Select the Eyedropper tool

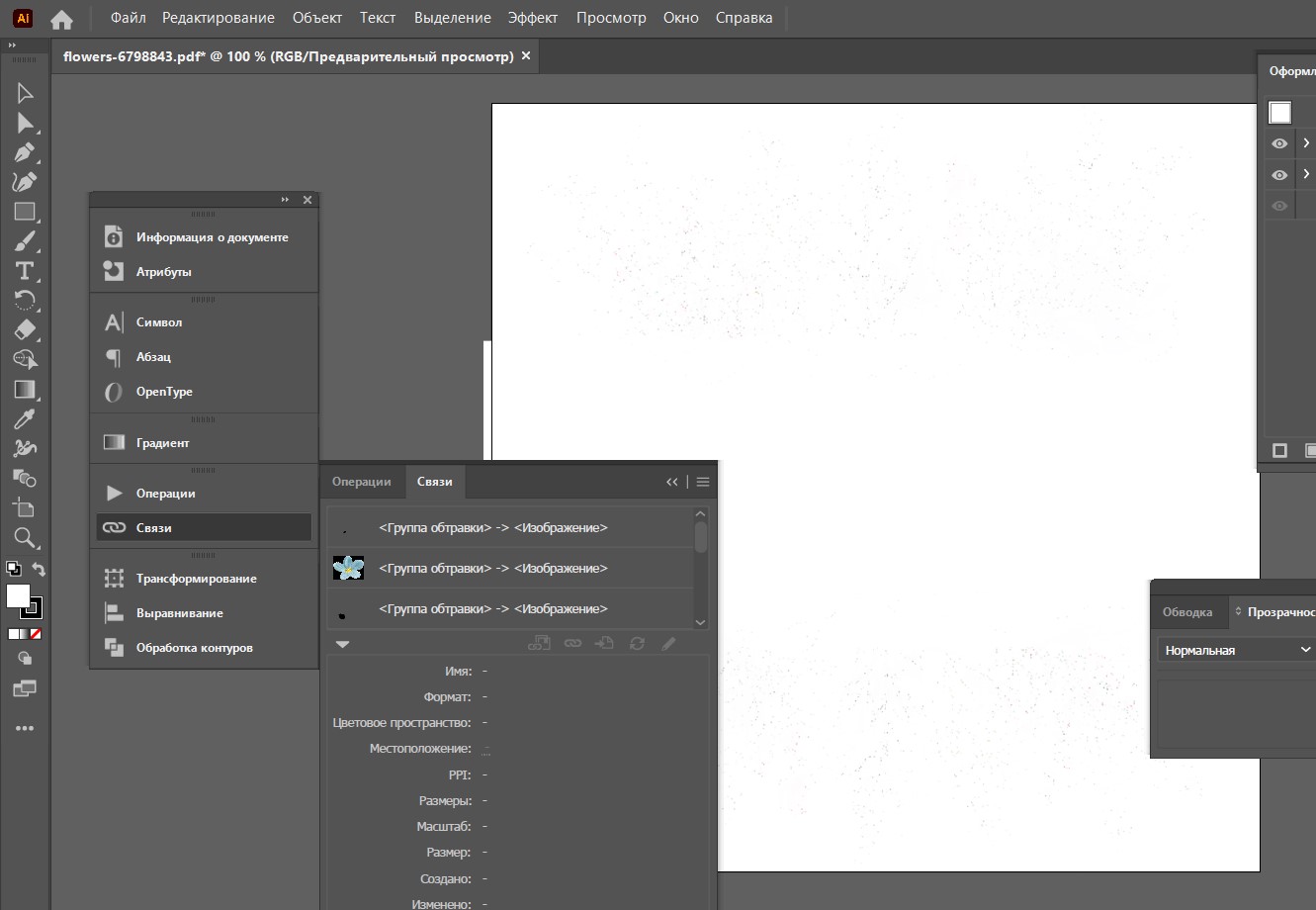[x=25, y=419]
